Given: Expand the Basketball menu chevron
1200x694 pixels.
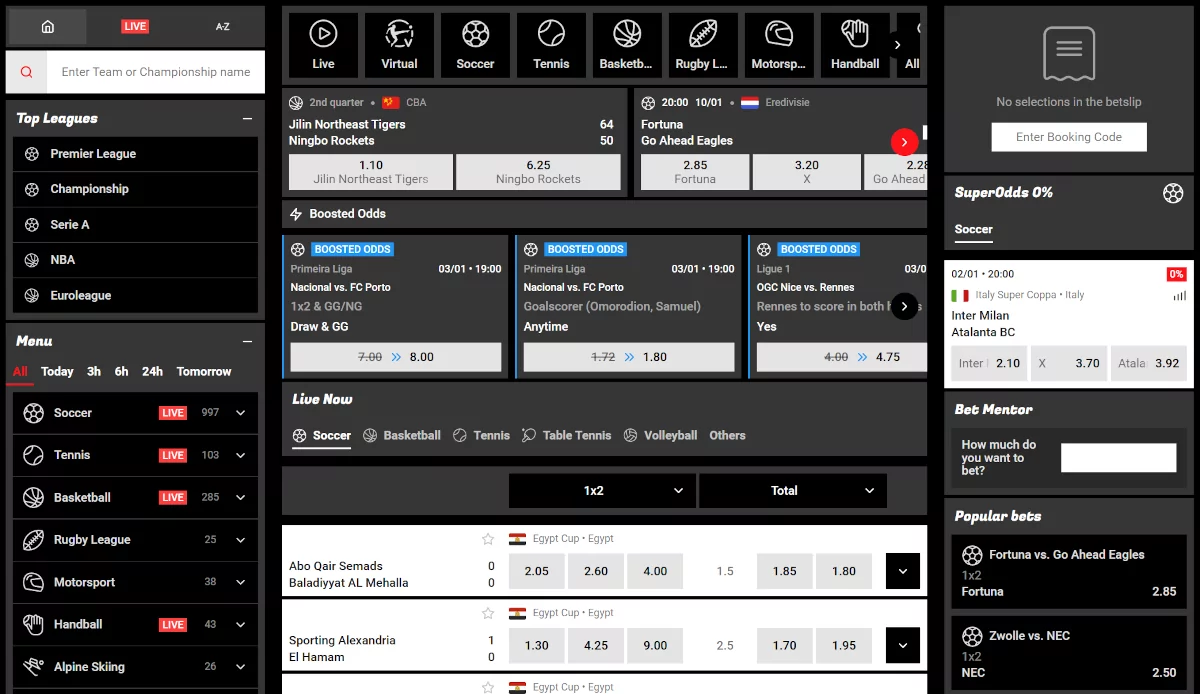Looking at the screenshot, I should [241, 497].
